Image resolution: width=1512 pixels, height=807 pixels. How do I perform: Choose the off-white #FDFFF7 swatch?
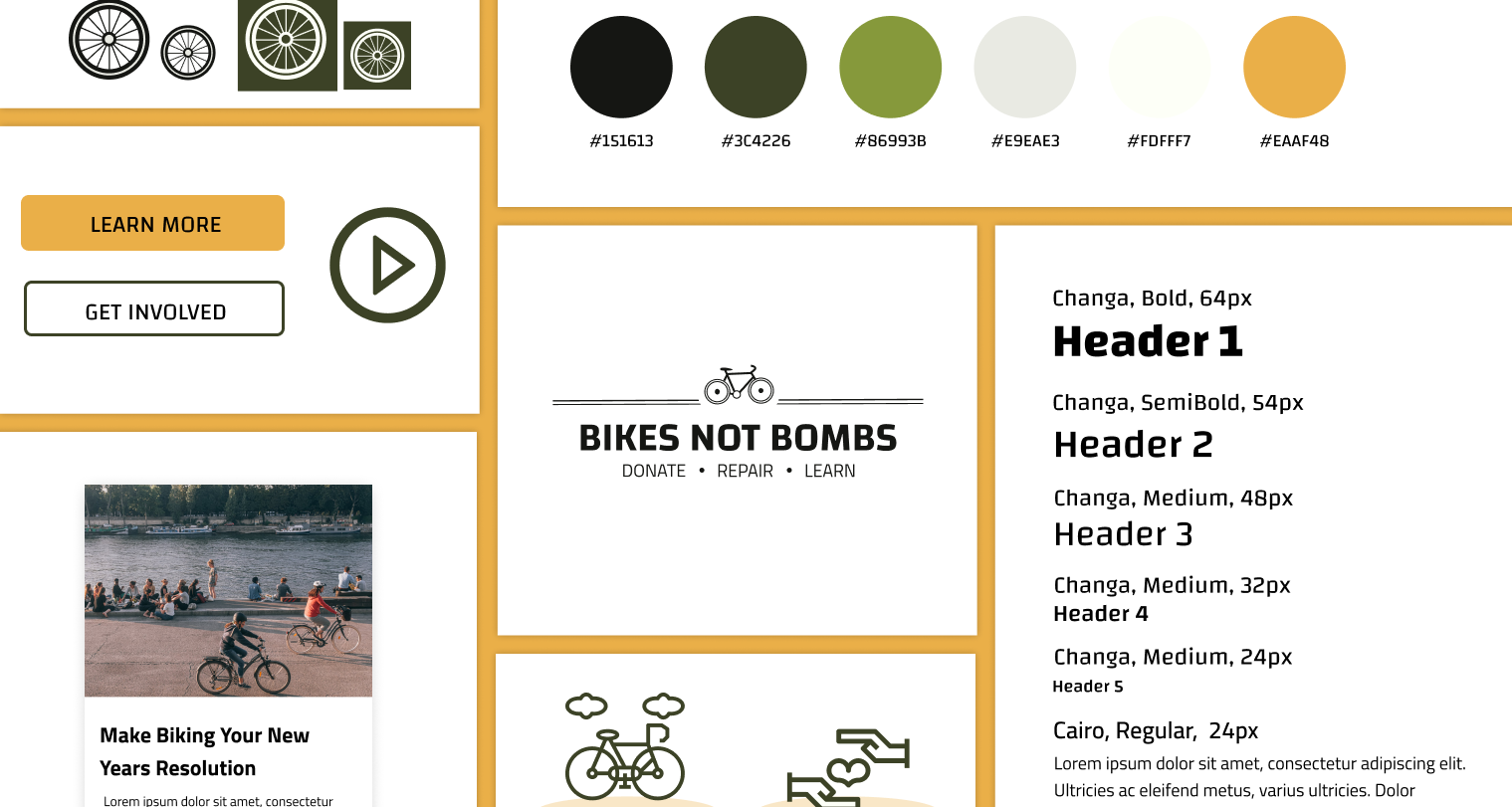click(1160, 67)
